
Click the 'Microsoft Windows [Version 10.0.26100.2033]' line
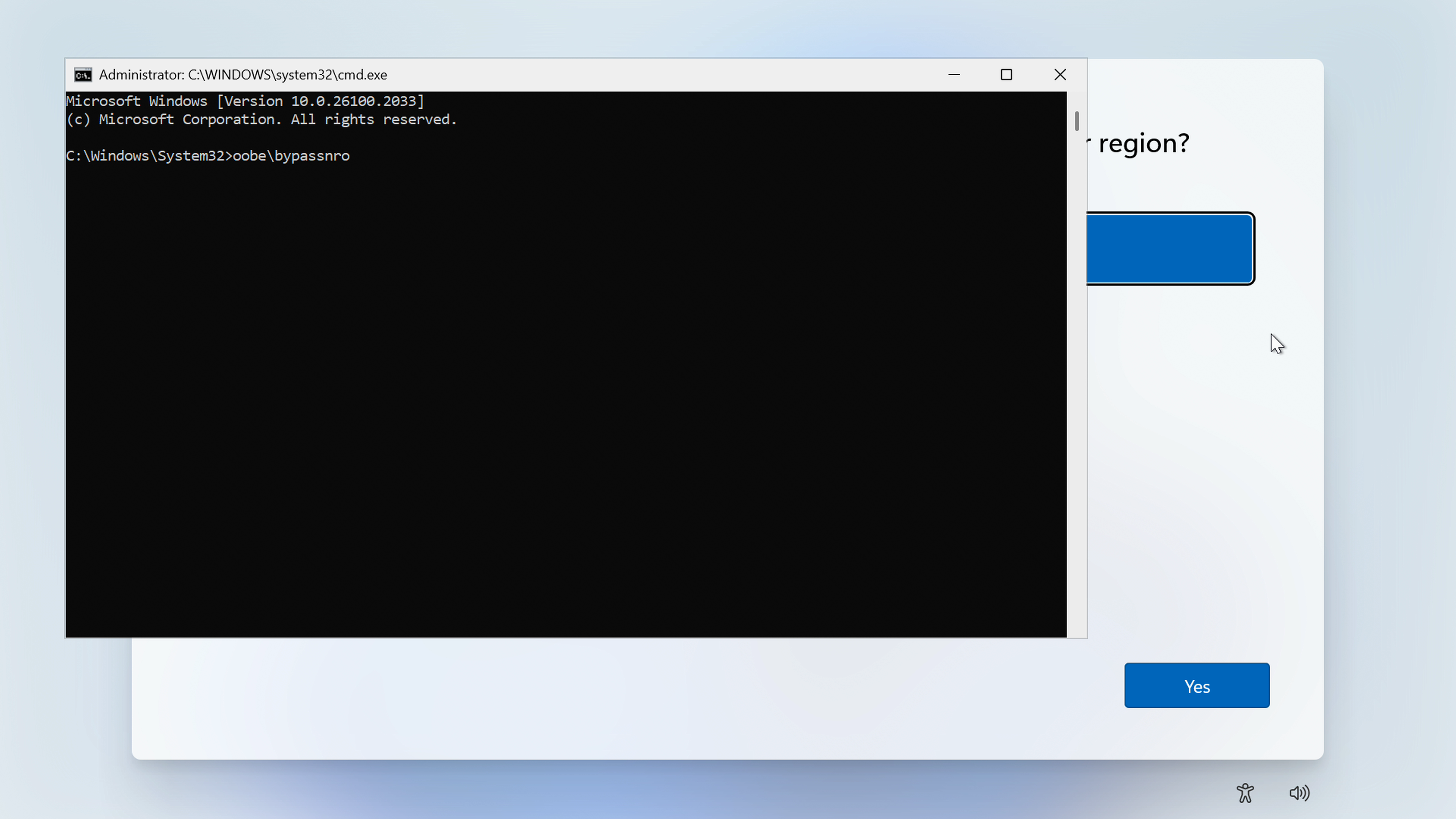245,101
